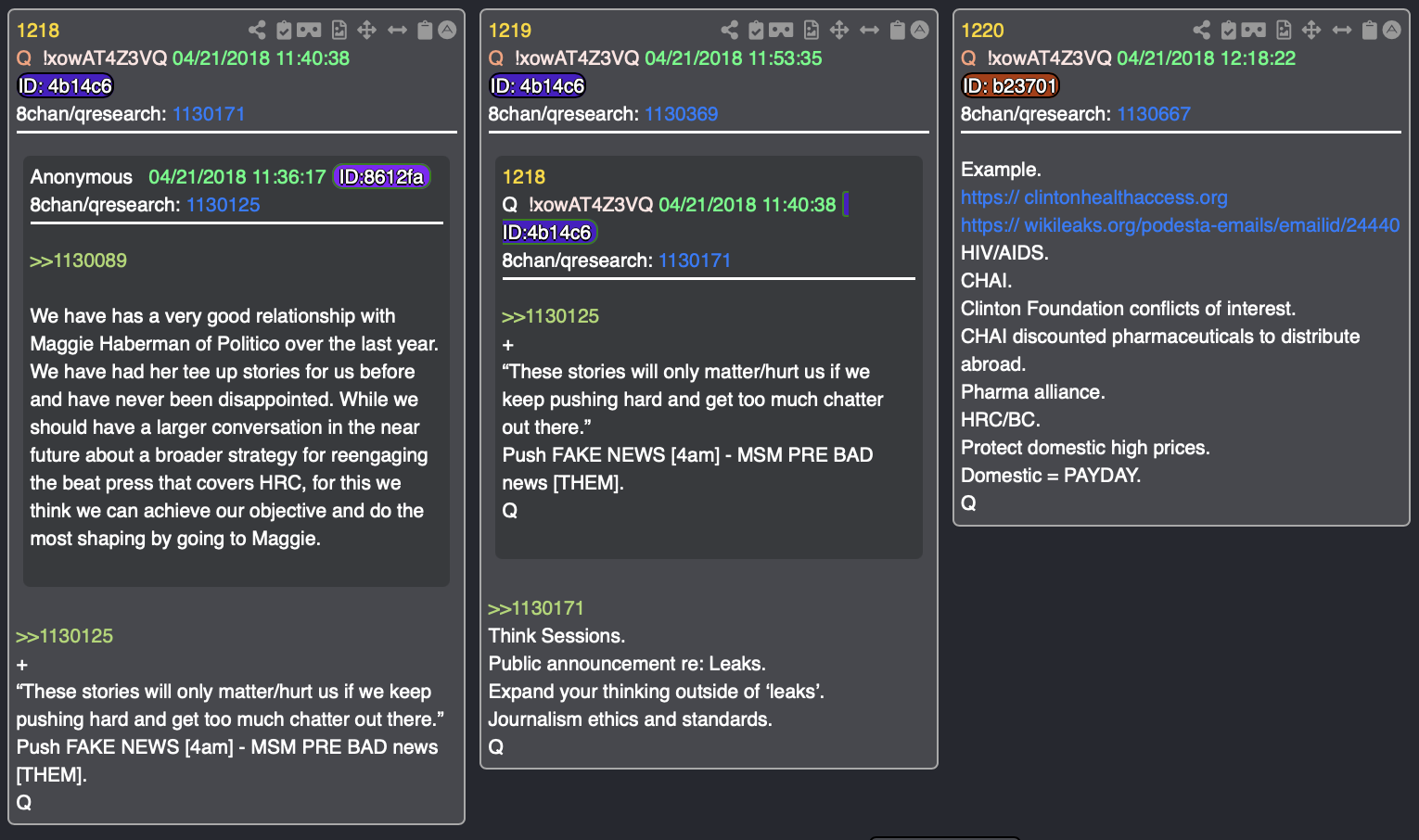
Task: Open 8chan link 1130171 in post 1218 header
Action: [x=209, y=114]
